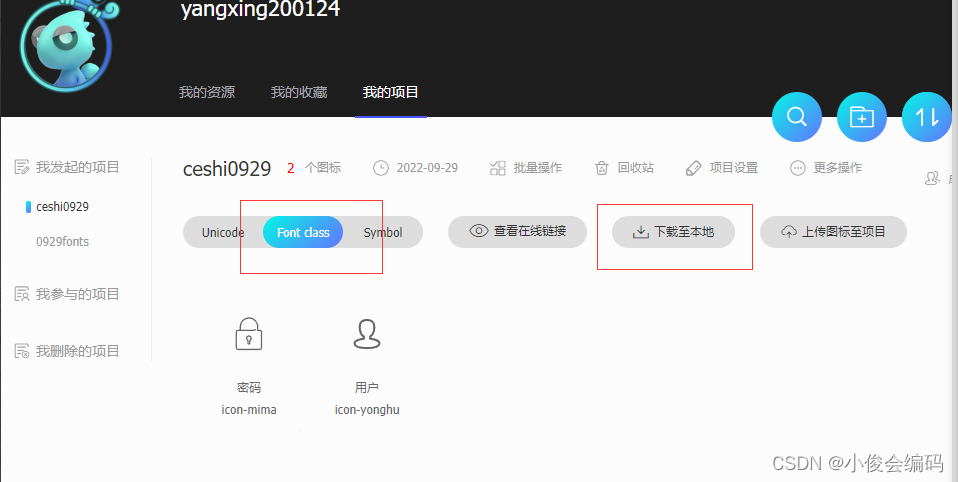The image size is (958, 482).
Task: Click the 2022-09-29 date text
Action: [x=427, y=167]
